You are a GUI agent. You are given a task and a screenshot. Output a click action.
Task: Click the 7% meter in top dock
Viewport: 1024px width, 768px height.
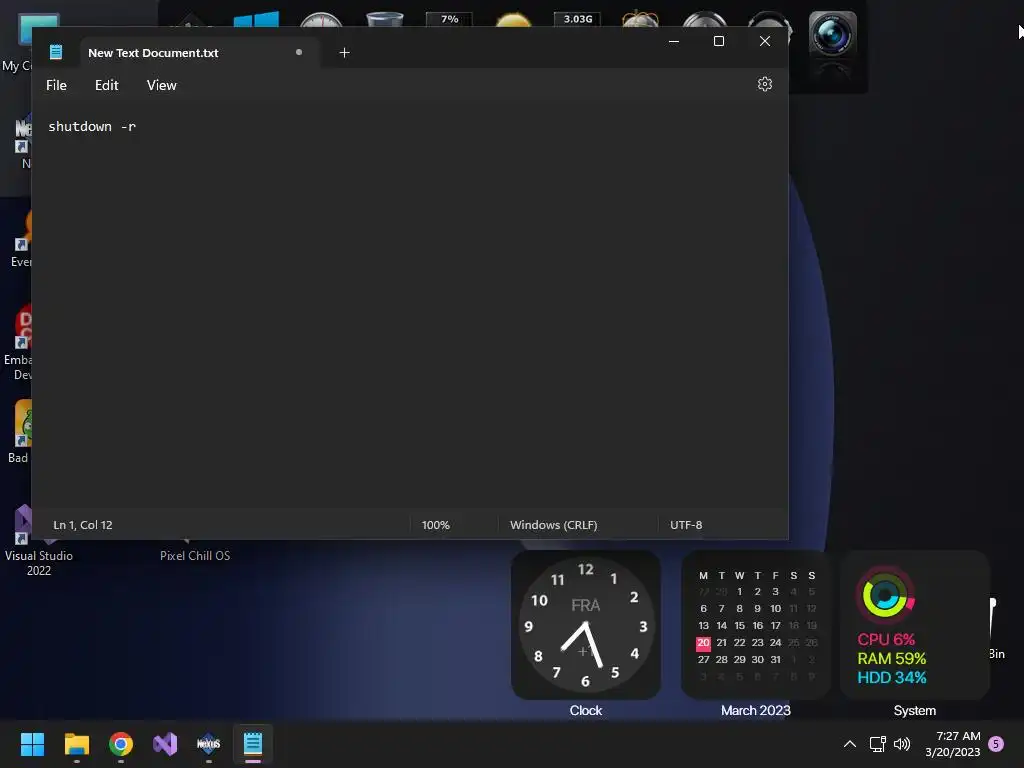pos(449,19)
